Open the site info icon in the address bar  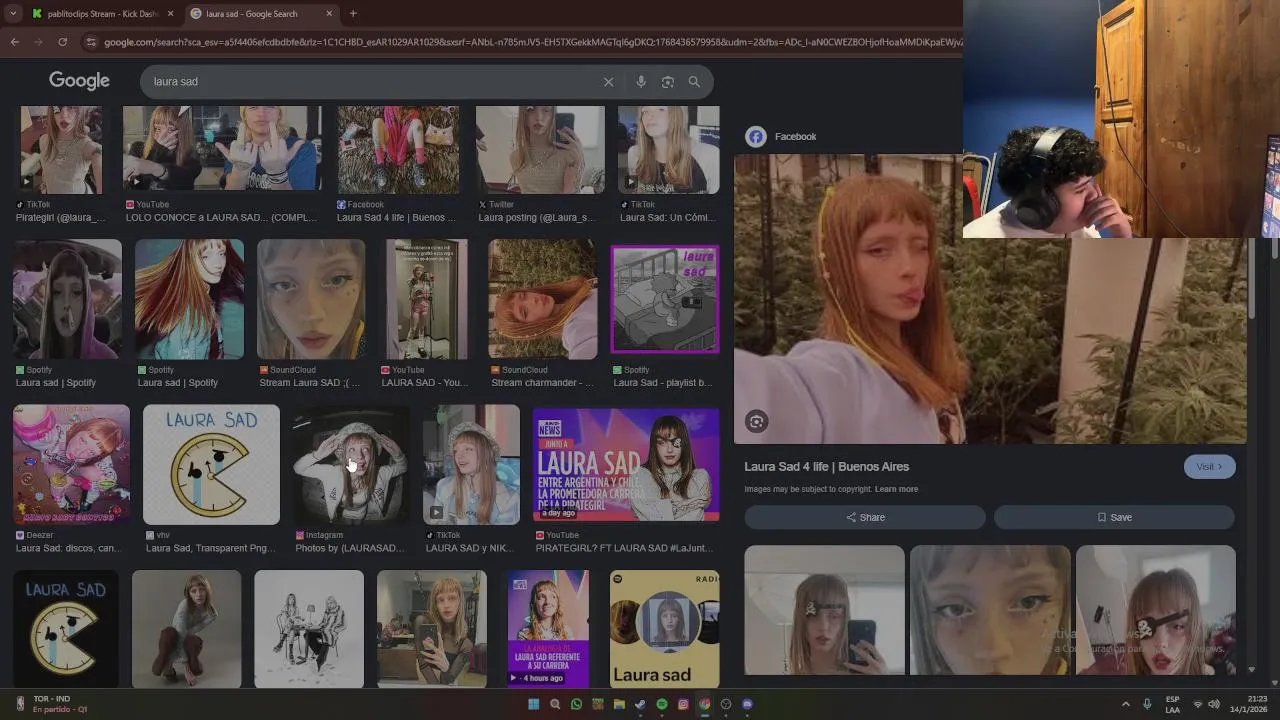point(91,42)
